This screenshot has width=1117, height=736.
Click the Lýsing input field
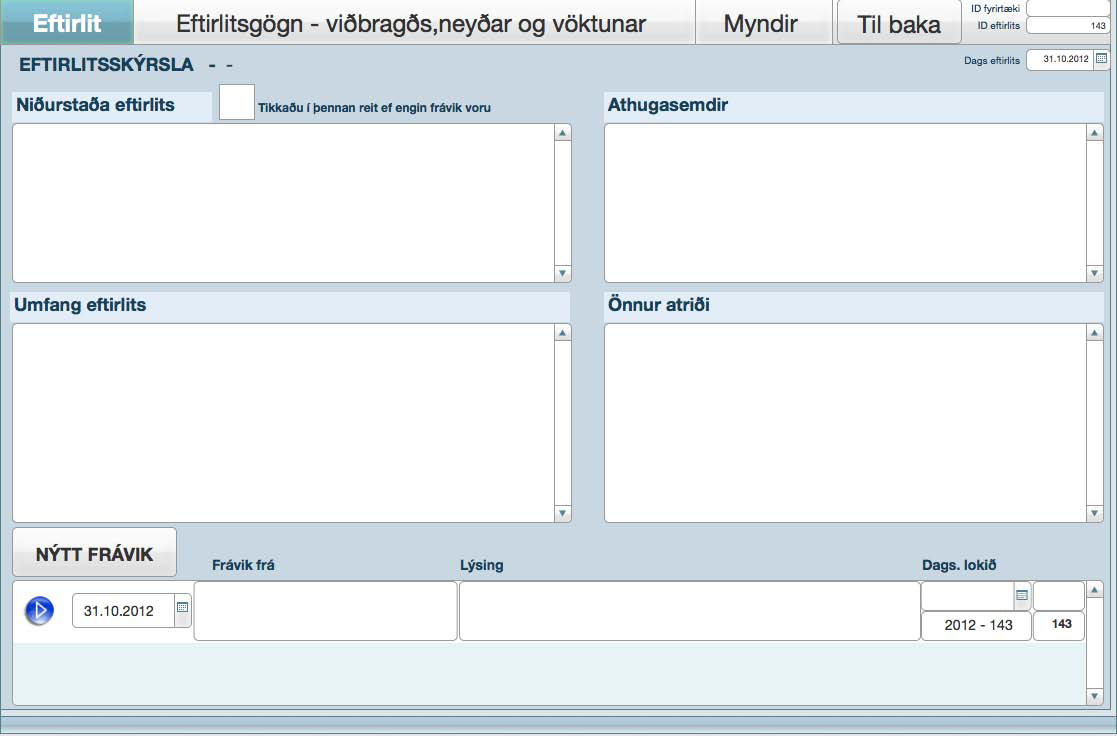[x=690, y=611]
